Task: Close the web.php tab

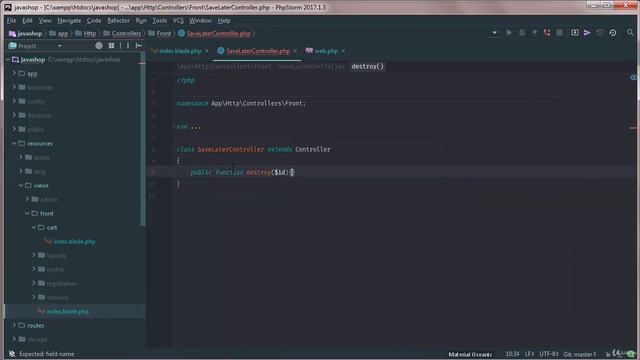Action: click(343, 51)
